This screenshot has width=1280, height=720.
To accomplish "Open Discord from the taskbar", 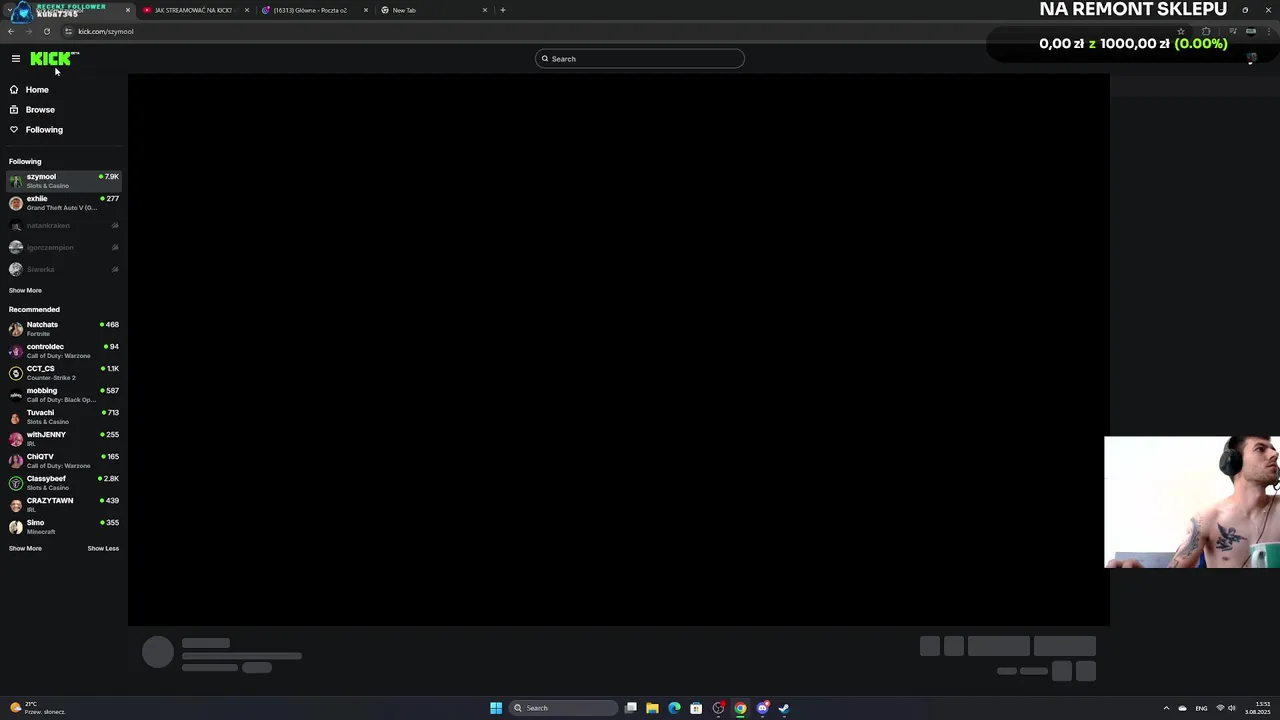I will (762, 708).
